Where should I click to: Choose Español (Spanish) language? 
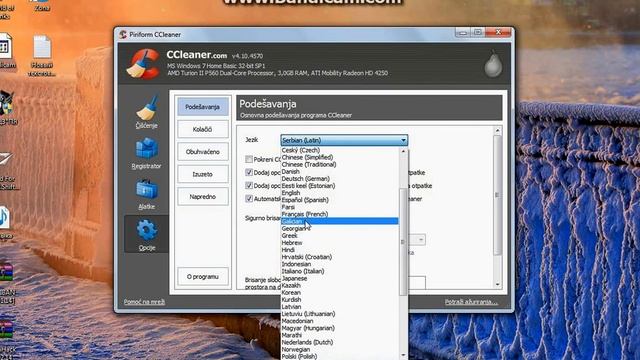tap(340, 200)
